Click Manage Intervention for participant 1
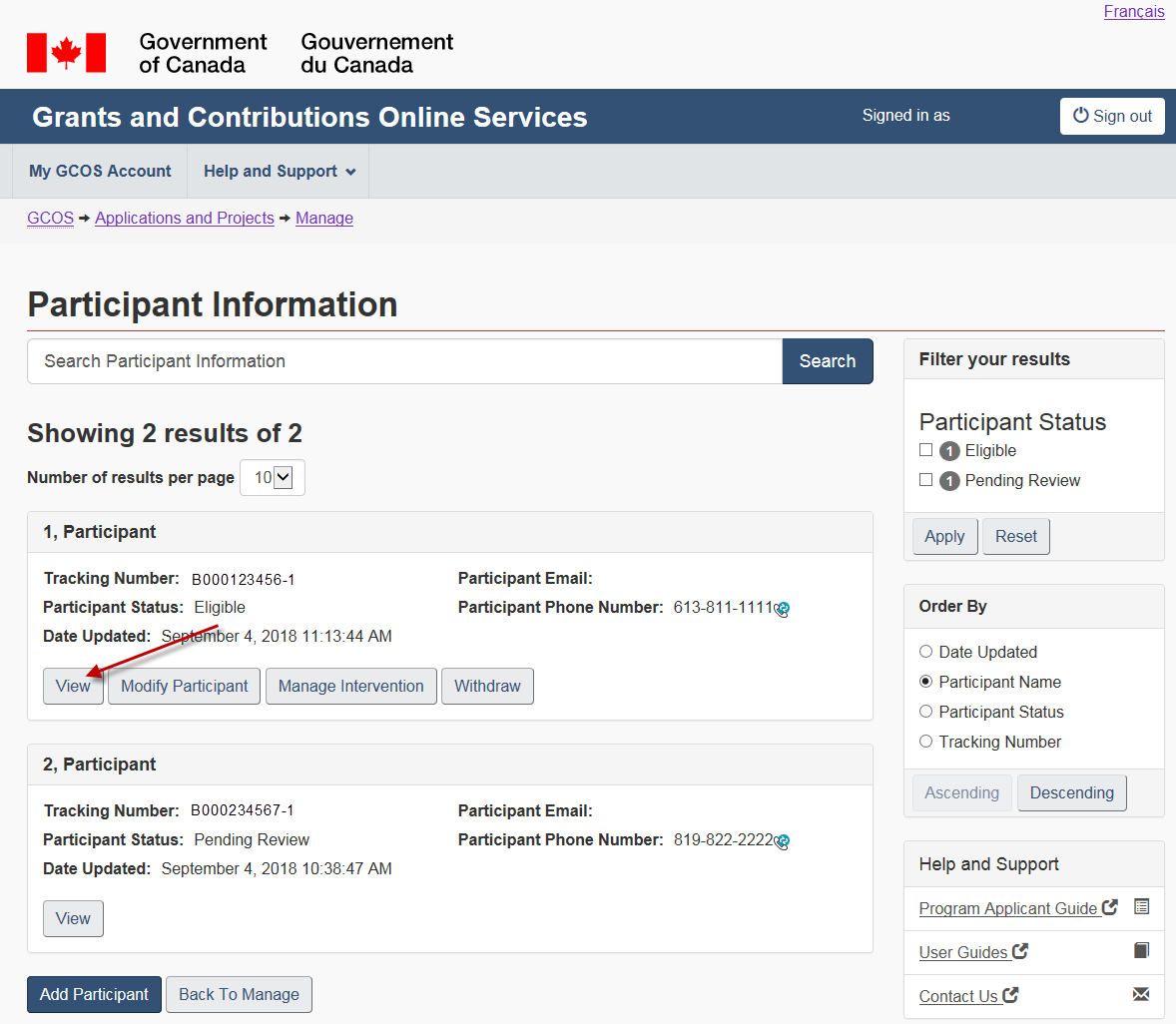 tap(350, 686)
